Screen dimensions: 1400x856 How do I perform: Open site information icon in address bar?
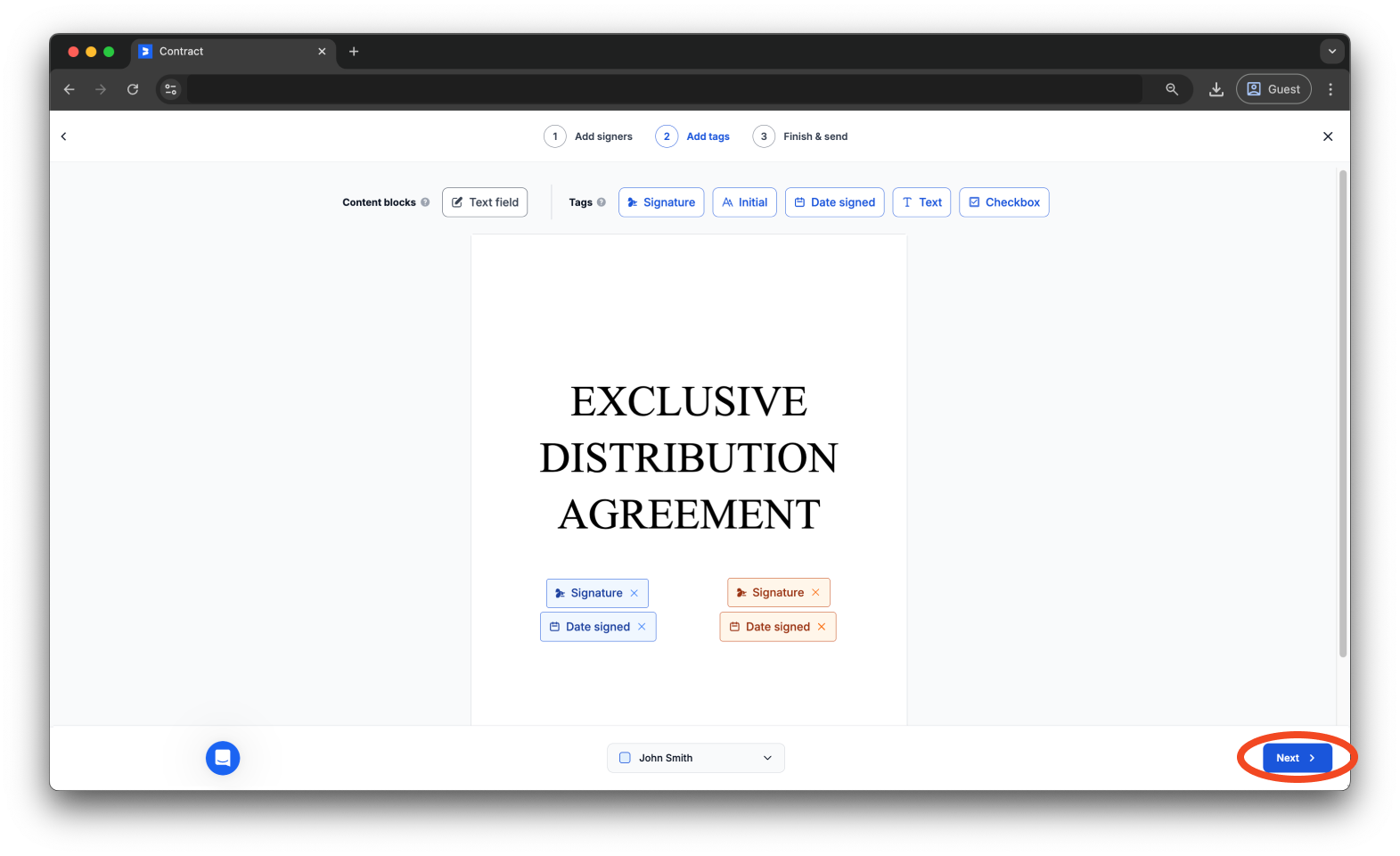coord(171,89)
